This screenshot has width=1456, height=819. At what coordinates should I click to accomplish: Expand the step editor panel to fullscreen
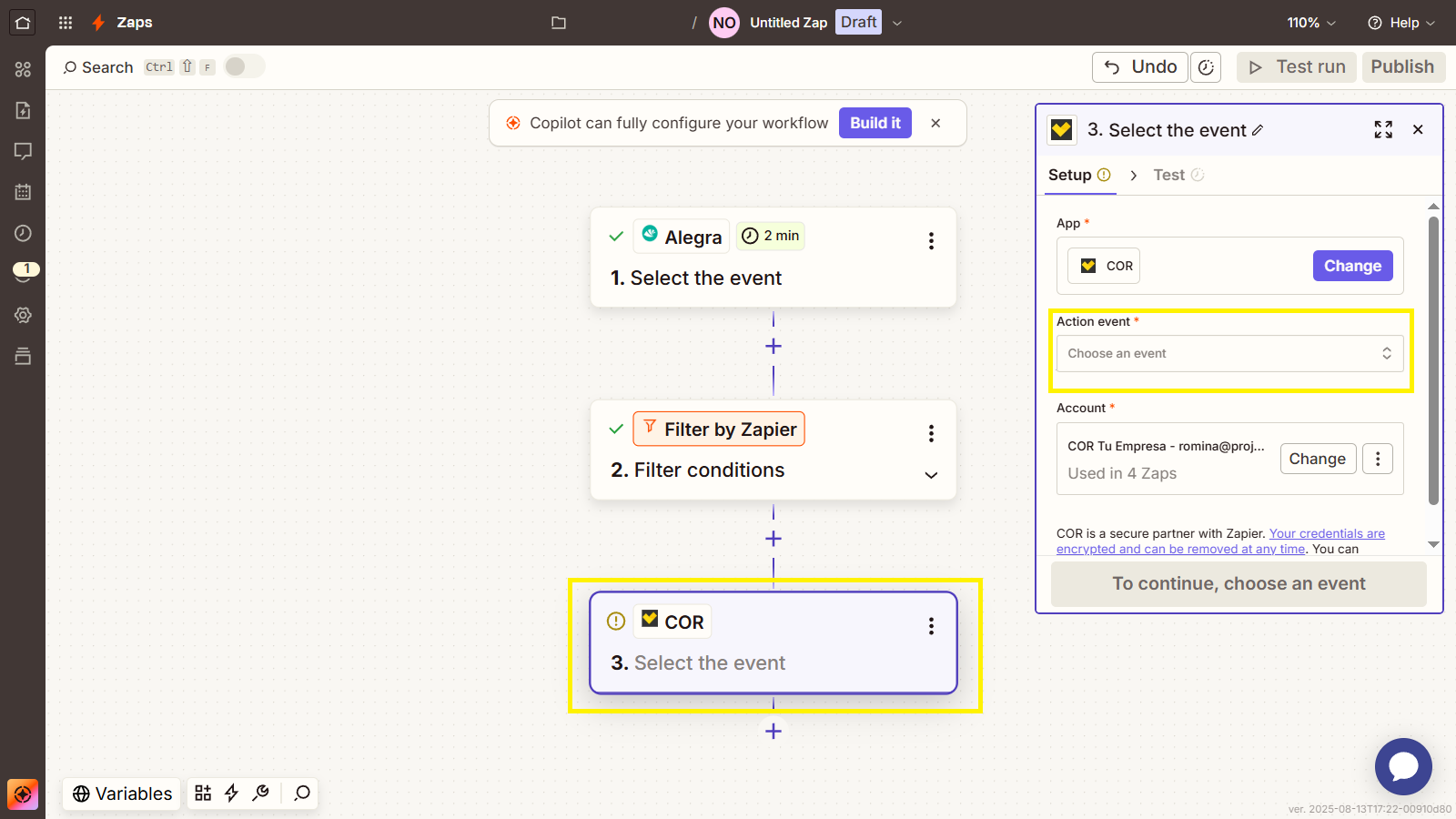pos(1383,130)
